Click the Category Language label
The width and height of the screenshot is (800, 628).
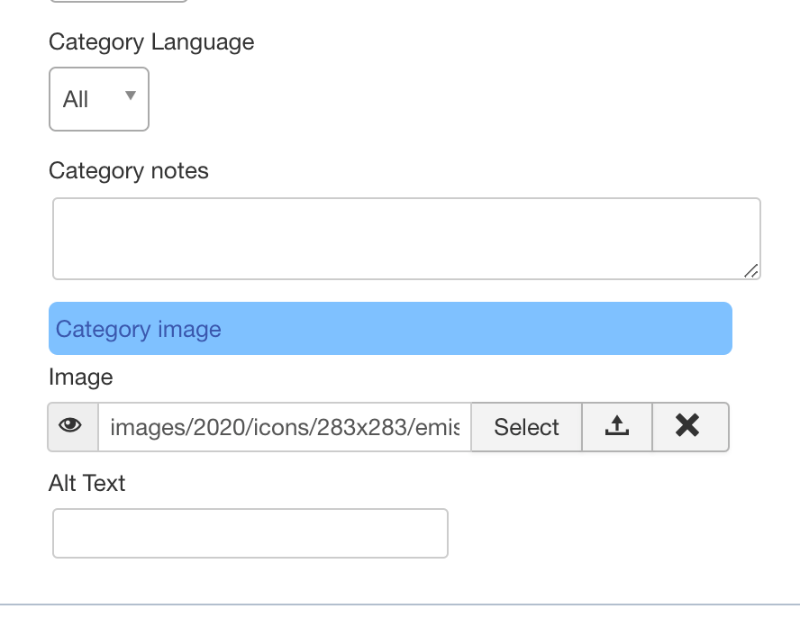(x=152, y=42)
